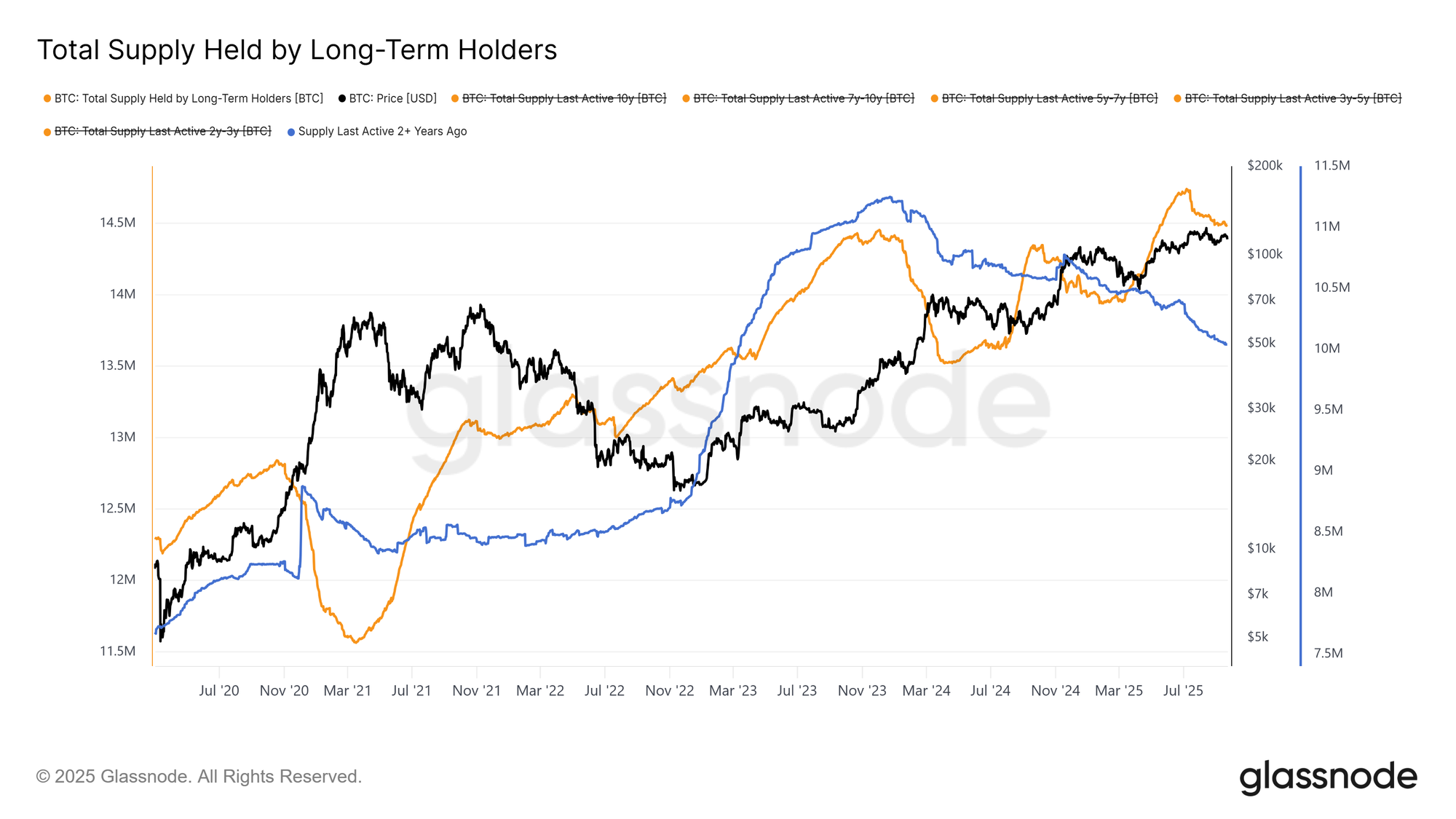Viewport: 1456px width, 819px height.
Task: Click the Glassnode copyright notice text
Action: pyautogui.click(x=199, y=777)
